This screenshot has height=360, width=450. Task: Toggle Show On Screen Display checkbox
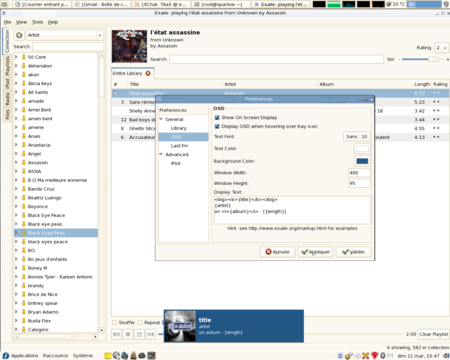point(217,117)
